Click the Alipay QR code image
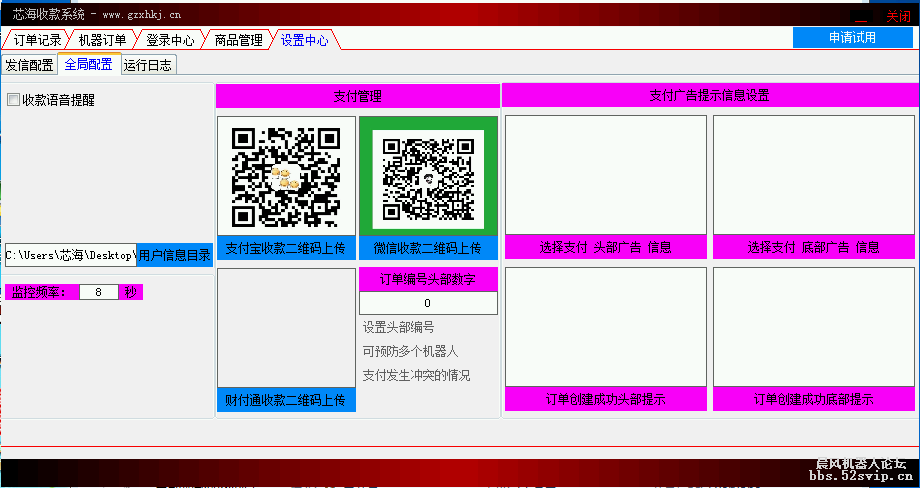This screenshot has height=488, width=920. click(x=286, y=176)
